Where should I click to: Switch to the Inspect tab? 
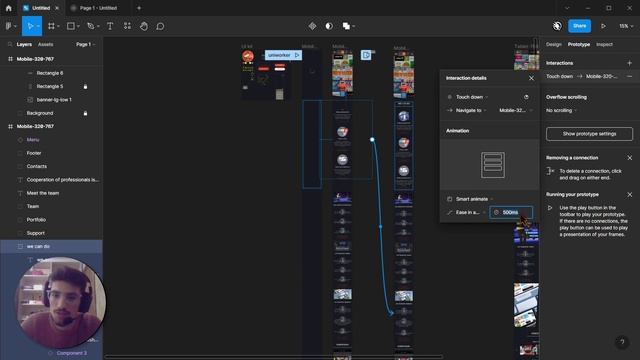604,44
